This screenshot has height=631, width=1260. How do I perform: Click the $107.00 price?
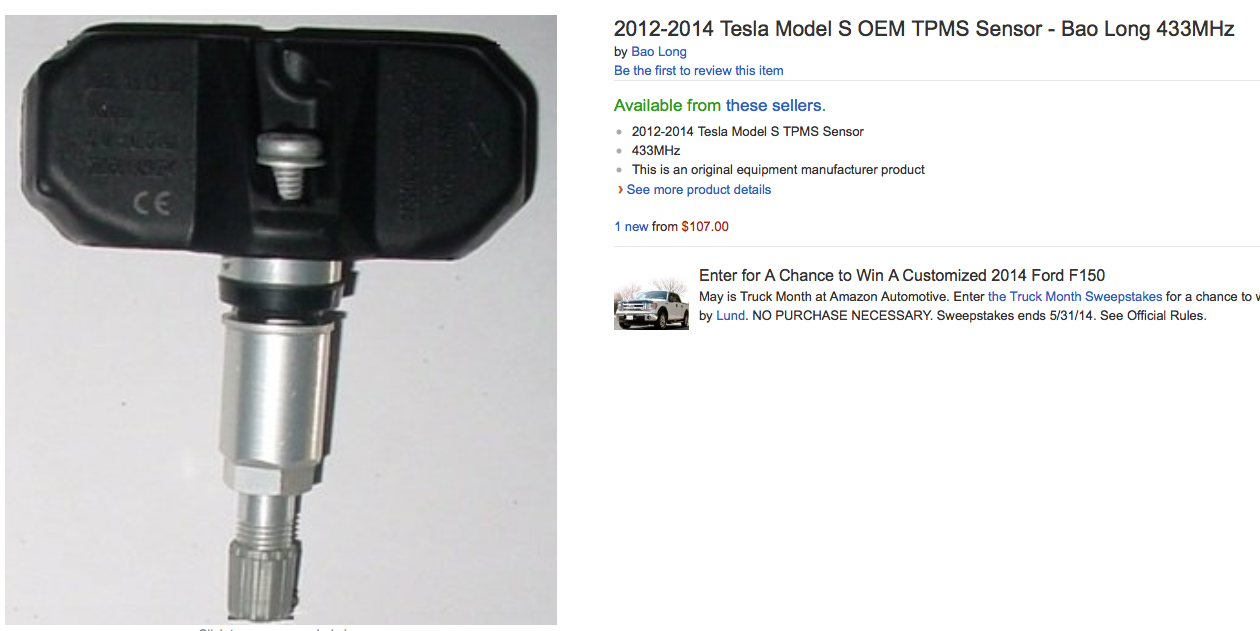tap(705, 227)
